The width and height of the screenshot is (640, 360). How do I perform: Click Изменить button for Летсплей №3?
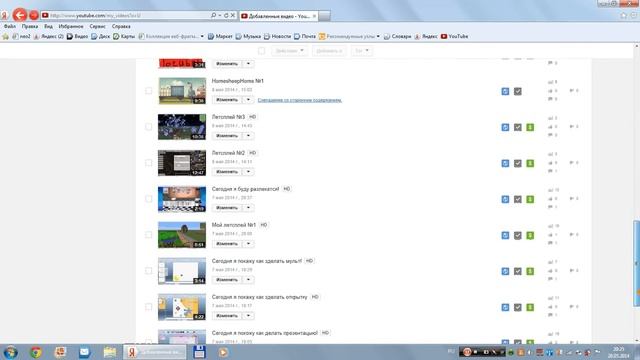pos(227,136)
